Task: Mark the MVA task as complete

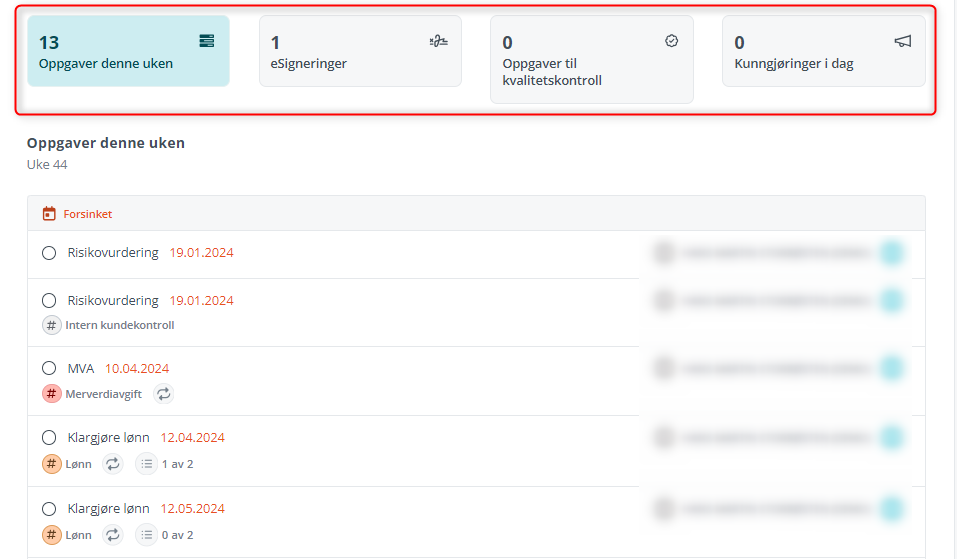Action: 49,368
